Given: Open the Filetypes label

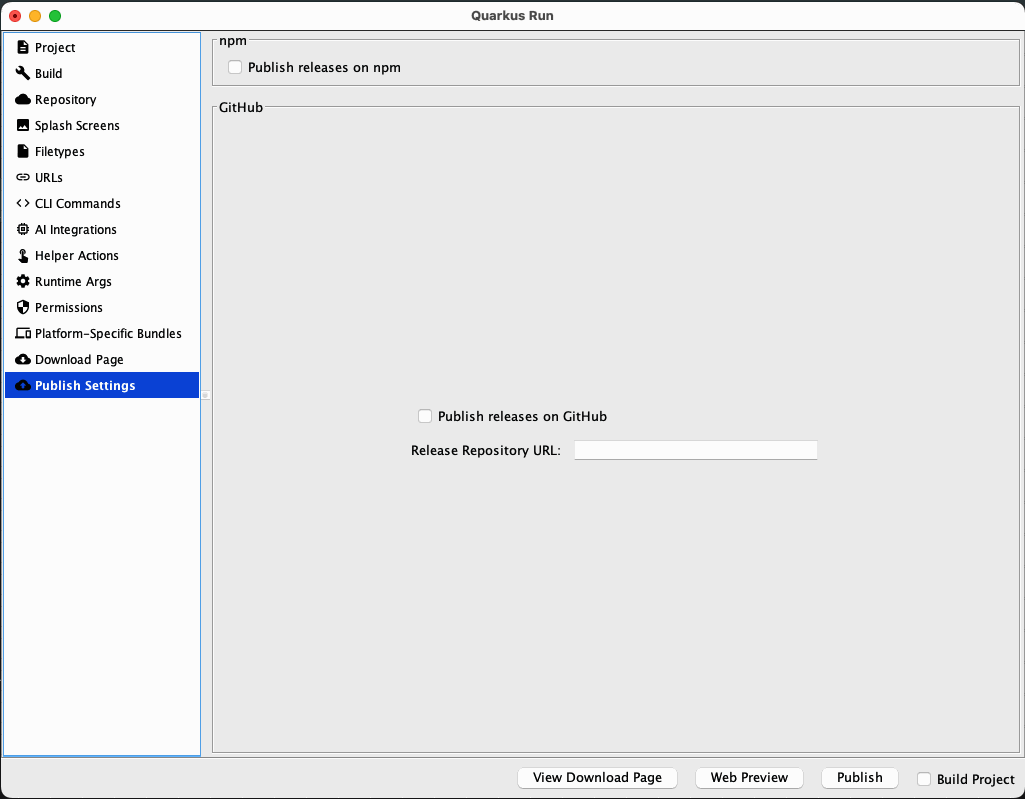Looking at the screenshot, I should point(59,152).
